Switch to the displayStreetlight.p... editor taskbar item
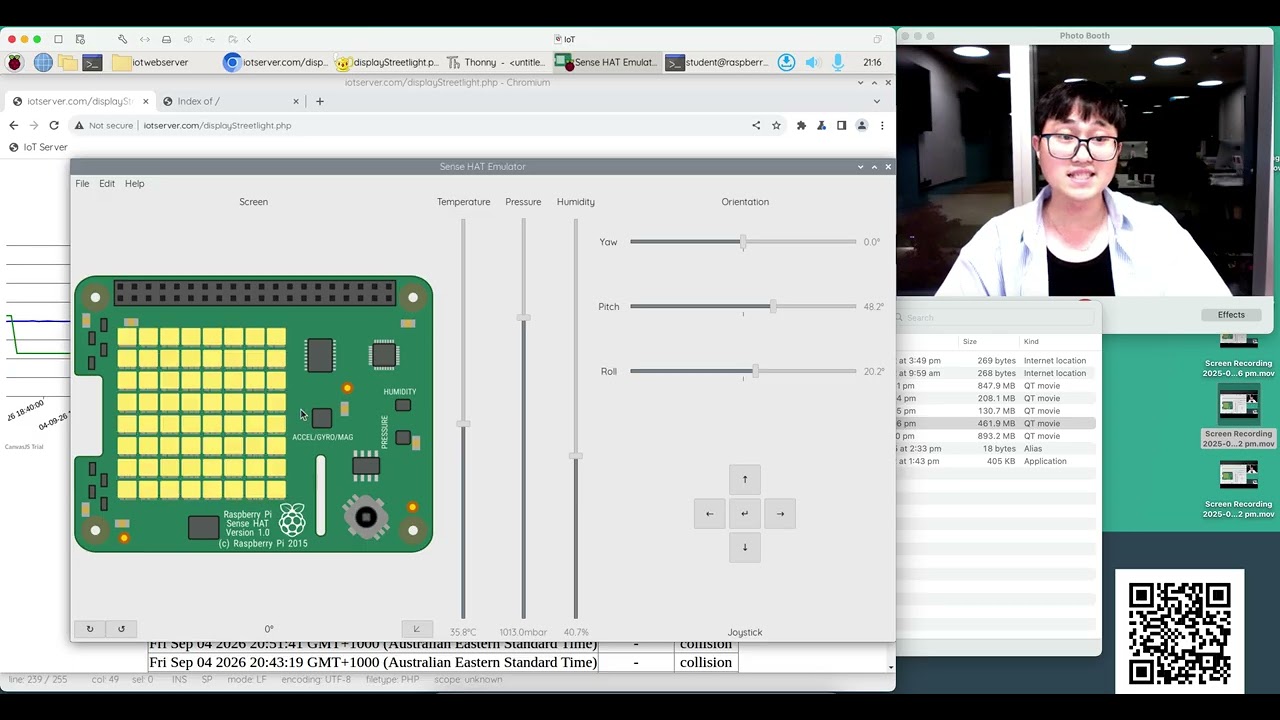Image resolution: width=1280 pixels, height=720 pixels. pyautogui.click(x=387, y=62)
